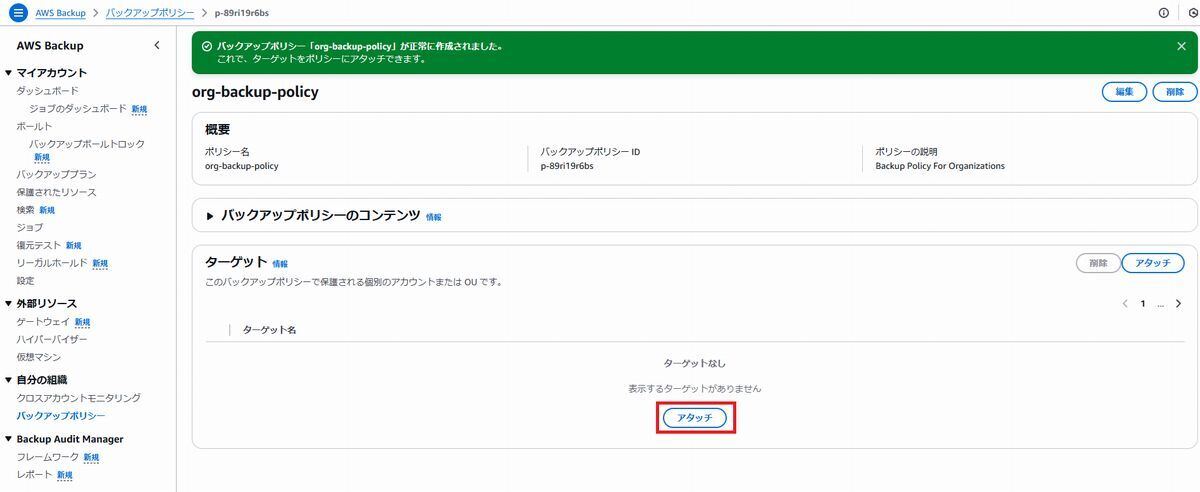1200x492 pixels.
Task: Open 検索 in sidebar
Action: click(25, 210)
